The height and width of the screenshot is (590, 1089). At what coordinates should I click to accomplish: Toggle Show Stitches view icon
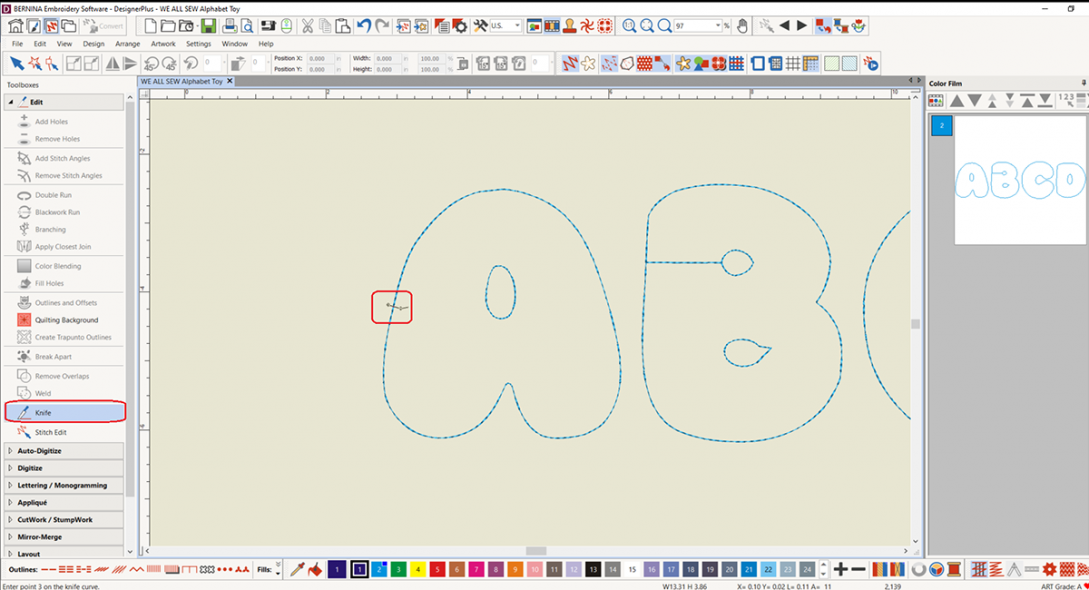(x=569, y=64)
